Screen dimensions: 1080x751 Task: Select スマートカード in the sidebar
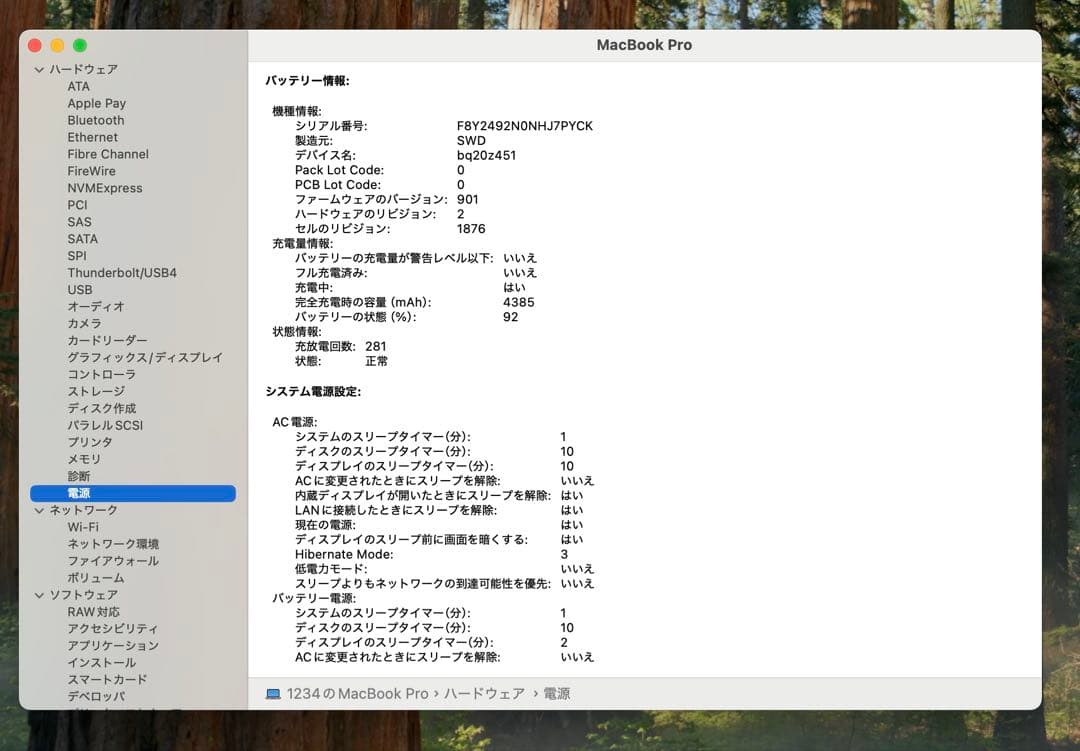tap(107, 679)
